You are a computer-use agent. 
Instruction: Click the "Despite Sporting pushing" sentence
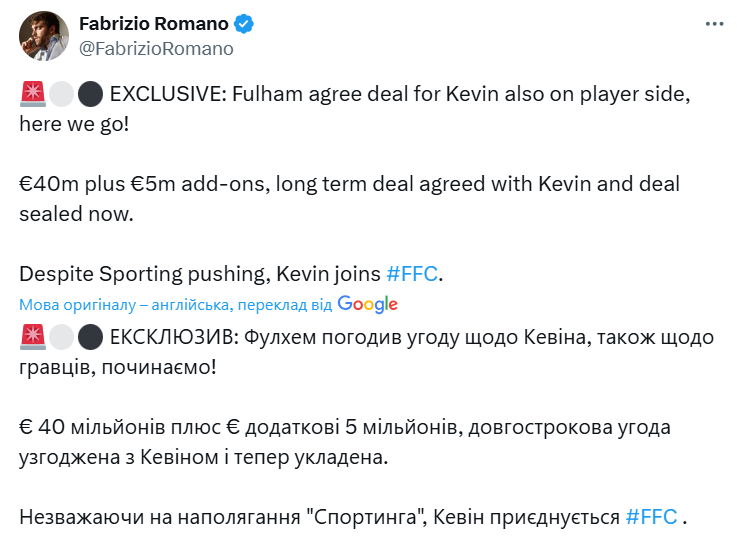[200, 273]
